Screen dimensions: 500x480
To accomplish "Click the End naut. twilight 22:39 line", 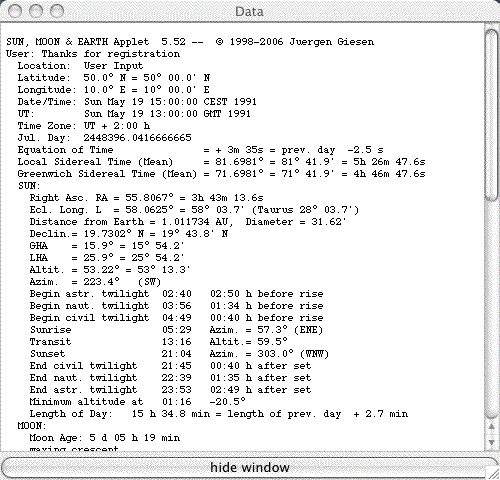I will tap(170, 378).
